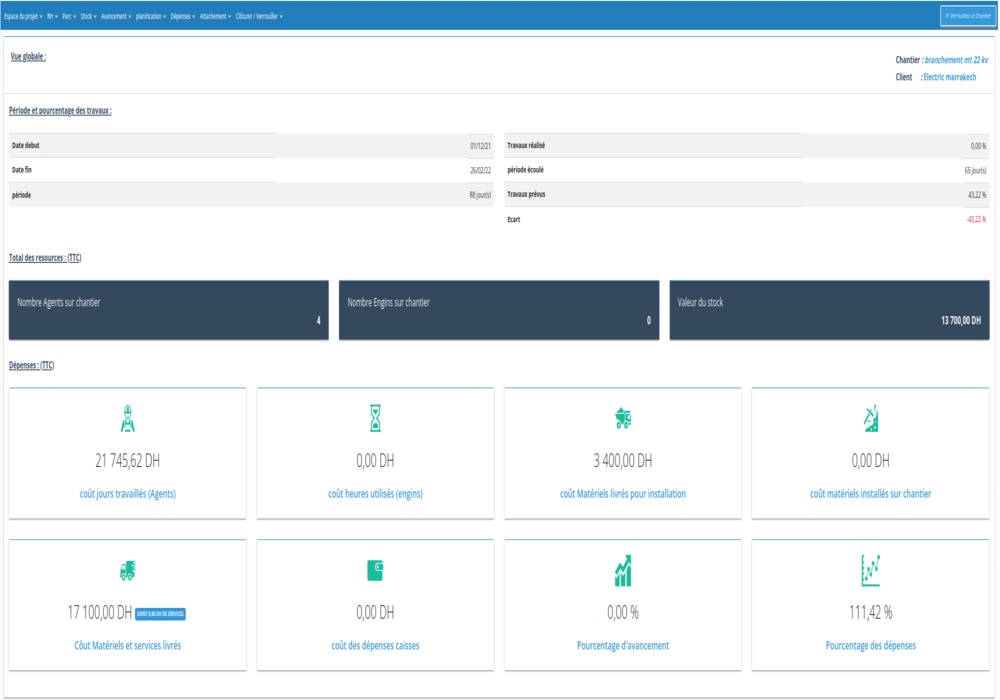Click the growth chart icon for progress
1000x700 pixels.
[x=622, y=570]
